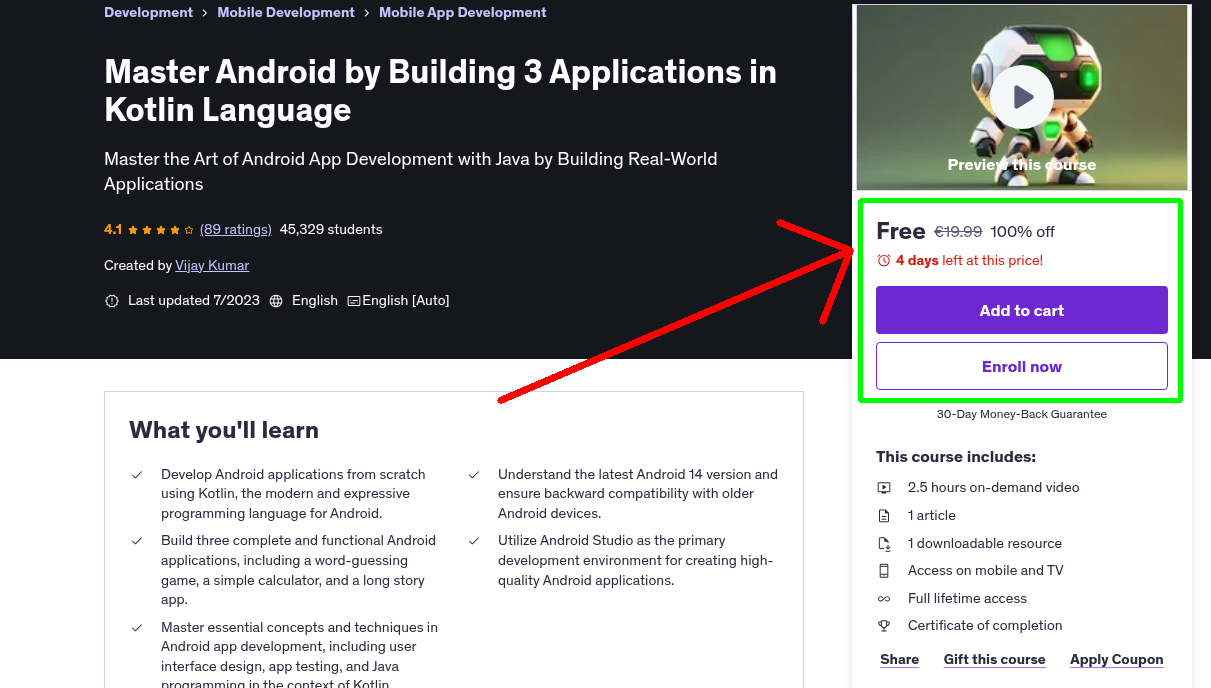Click the Free price label
Viewport: 1211px width, 688px height.
point(901,231)
